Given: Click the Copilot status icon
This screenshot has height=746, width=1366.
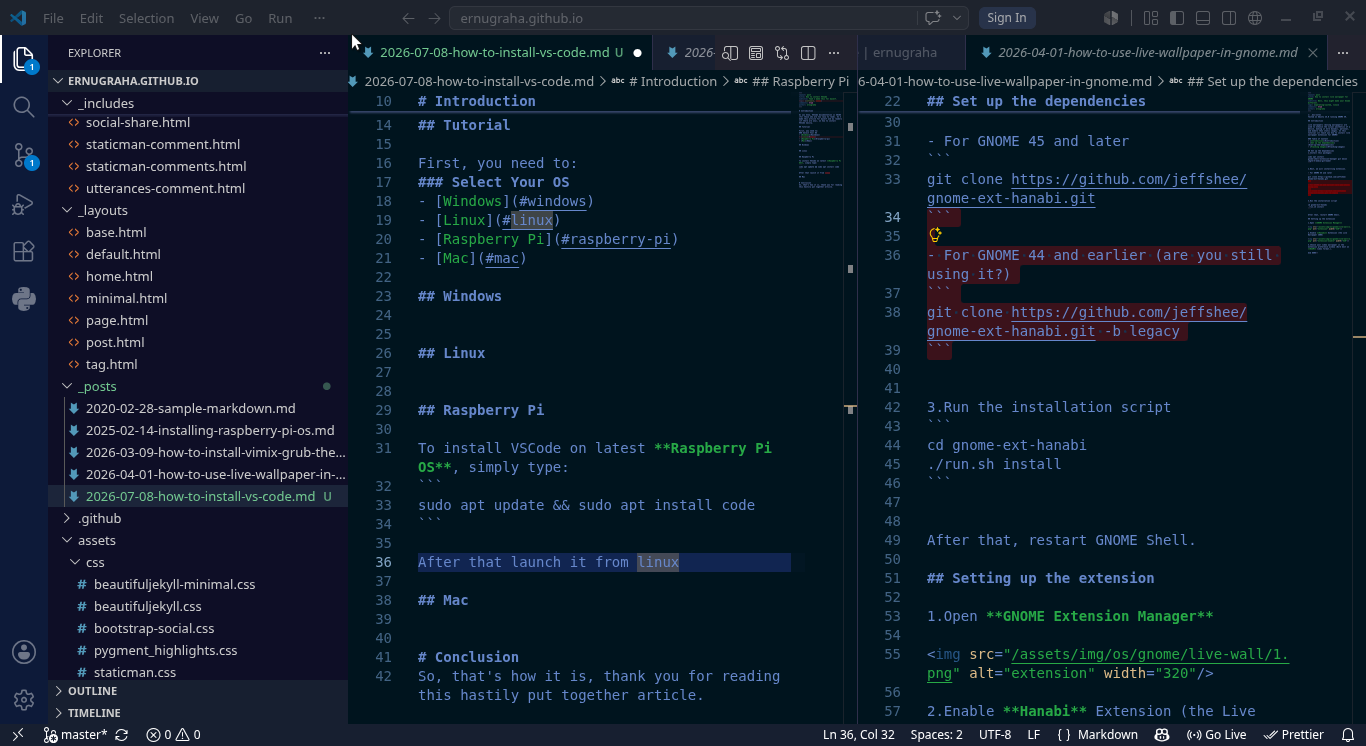Looking at the screenshot, I should click(x=1162, y=735).
